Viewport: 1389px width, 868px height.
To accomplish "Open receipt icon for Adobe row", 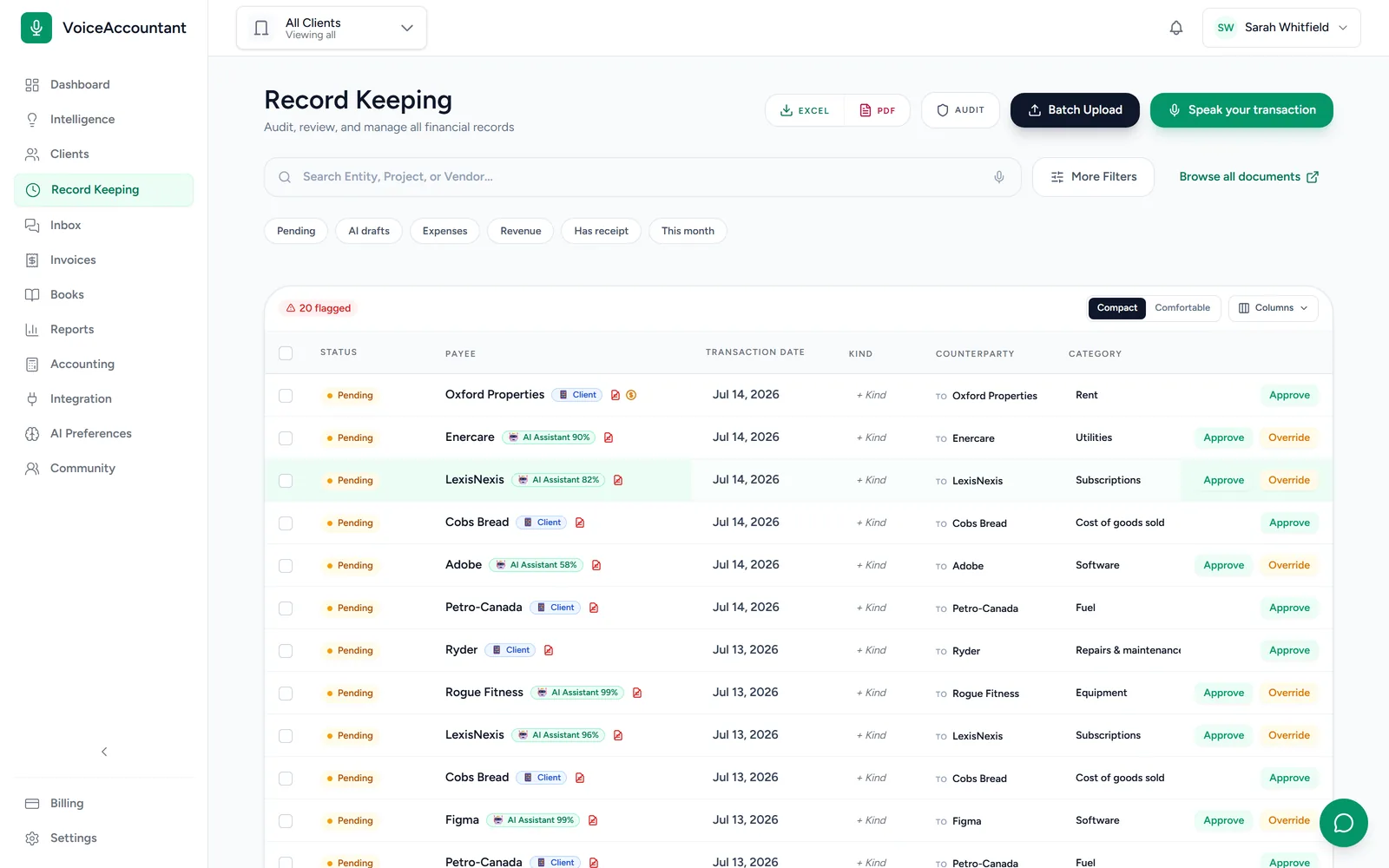I will [596, 565].
